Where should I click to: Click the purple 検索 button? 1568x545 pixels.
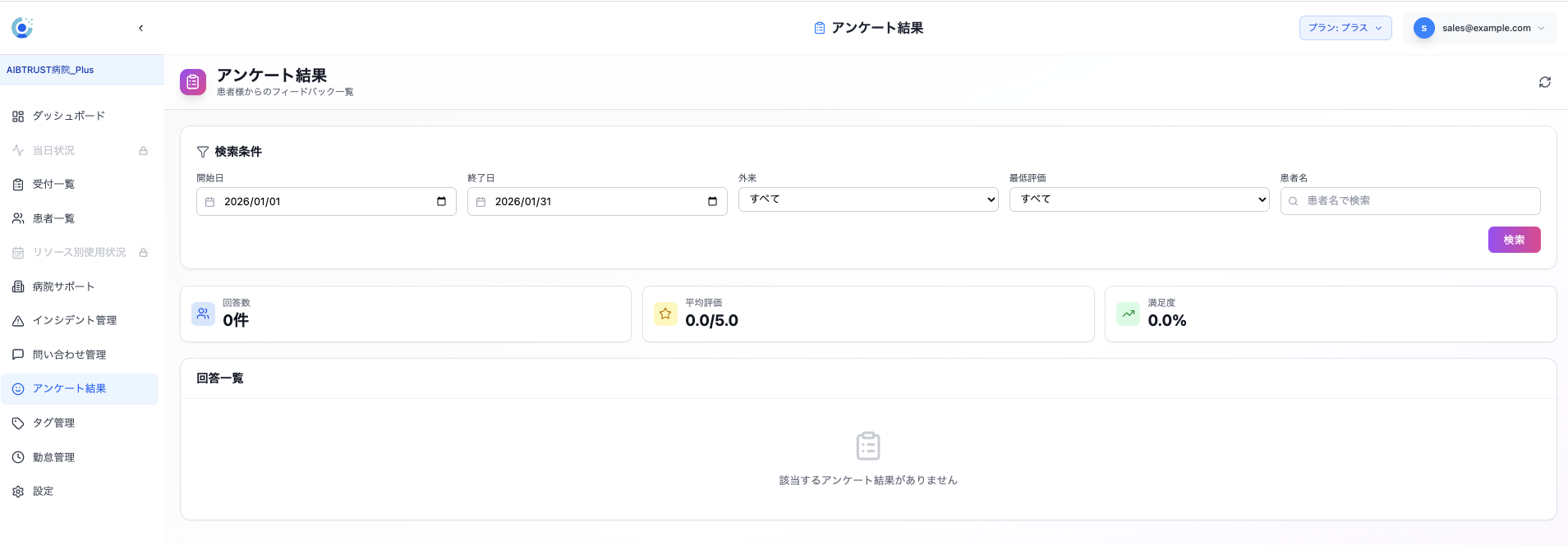[x=1515, y=240]
